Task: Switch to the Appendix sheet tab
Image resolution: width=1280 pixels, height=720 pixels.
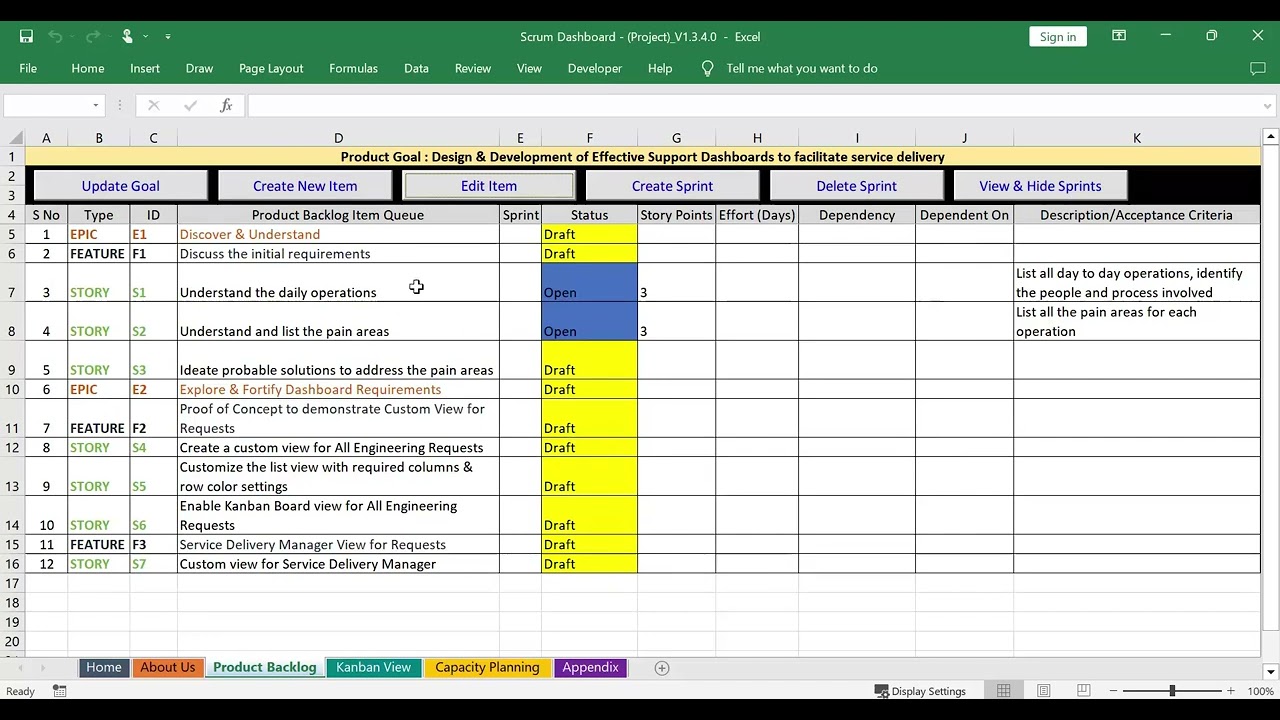Action: pyautogui.click(x=590, y=668)
